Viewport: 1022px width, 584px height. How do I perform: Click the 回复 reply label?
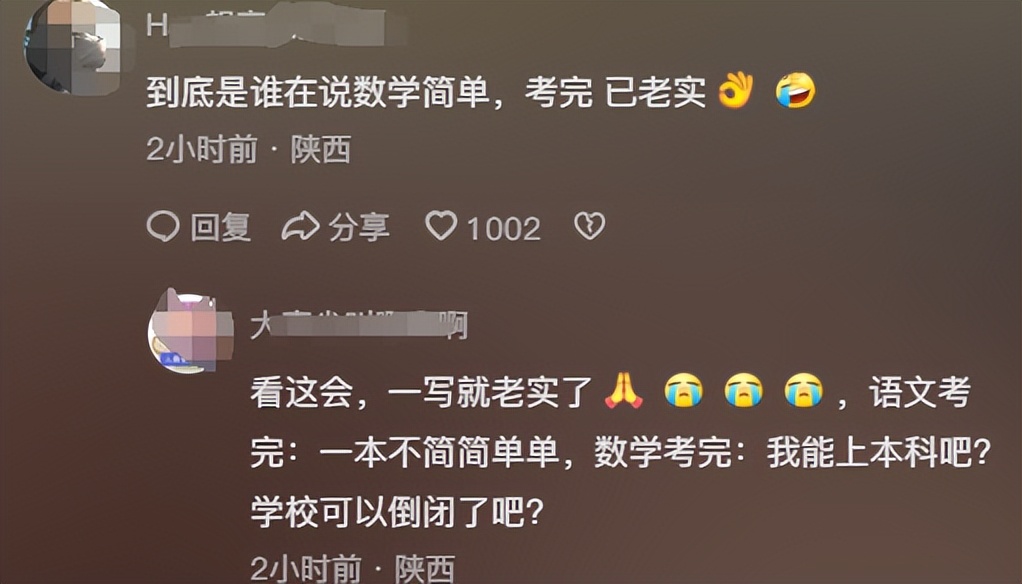point(220,227)
